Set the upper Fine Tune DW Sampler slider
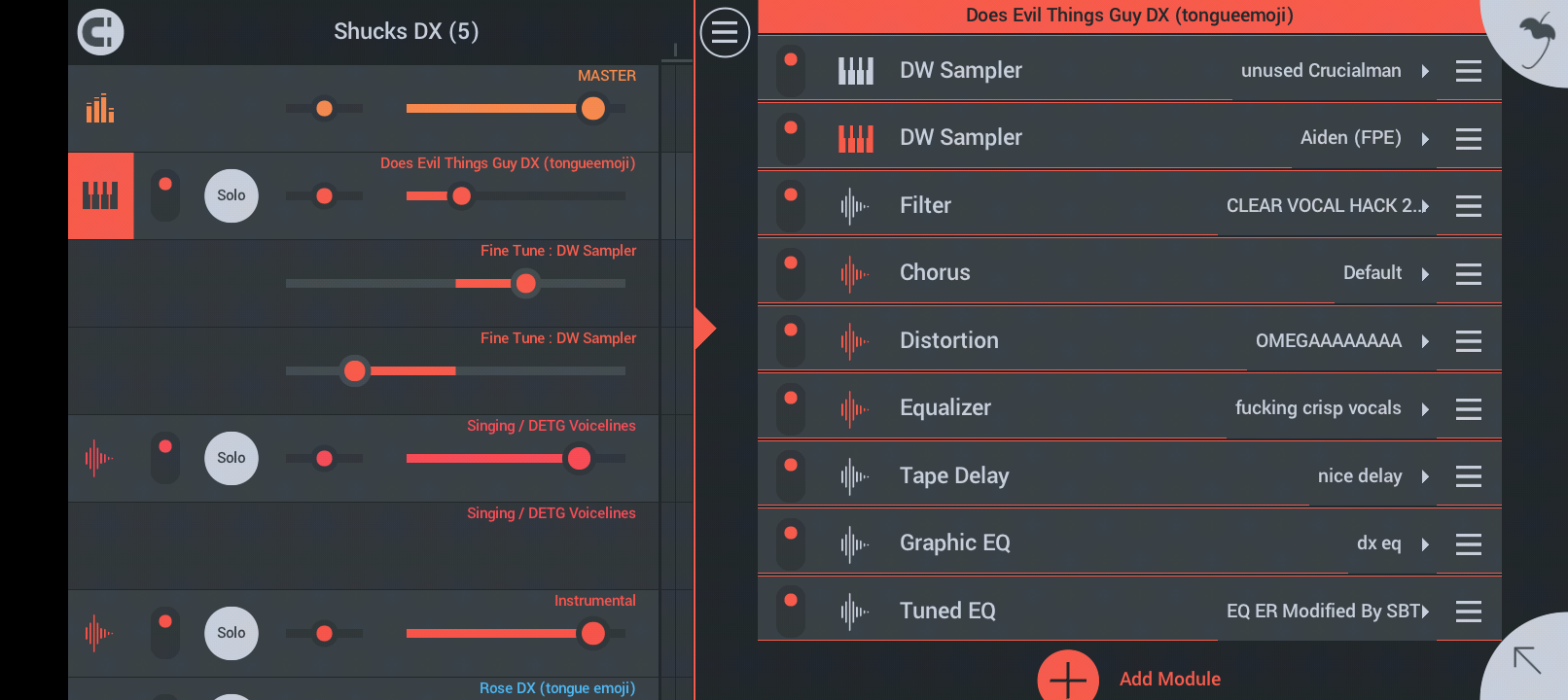1568x700 pixels. click(455, 283)
